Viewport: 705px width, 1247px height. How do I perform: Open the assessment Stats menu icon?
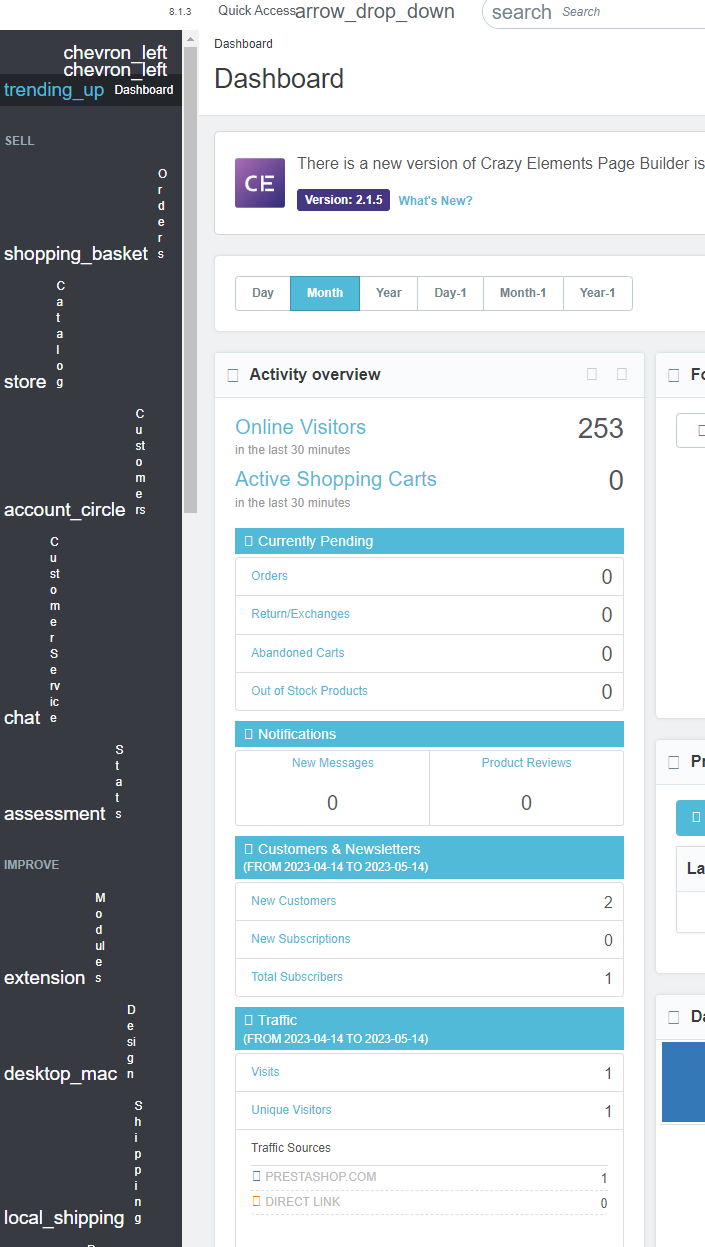(x=55, y=814)
